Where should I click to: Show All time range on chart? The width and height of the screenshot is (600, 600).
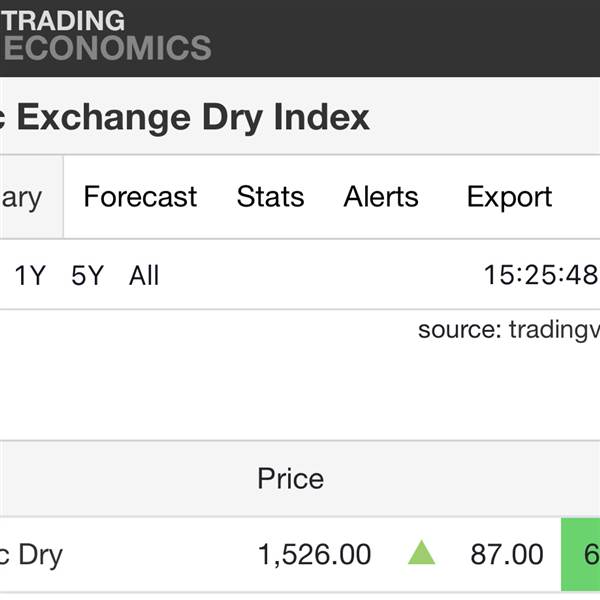click(144, 276)
